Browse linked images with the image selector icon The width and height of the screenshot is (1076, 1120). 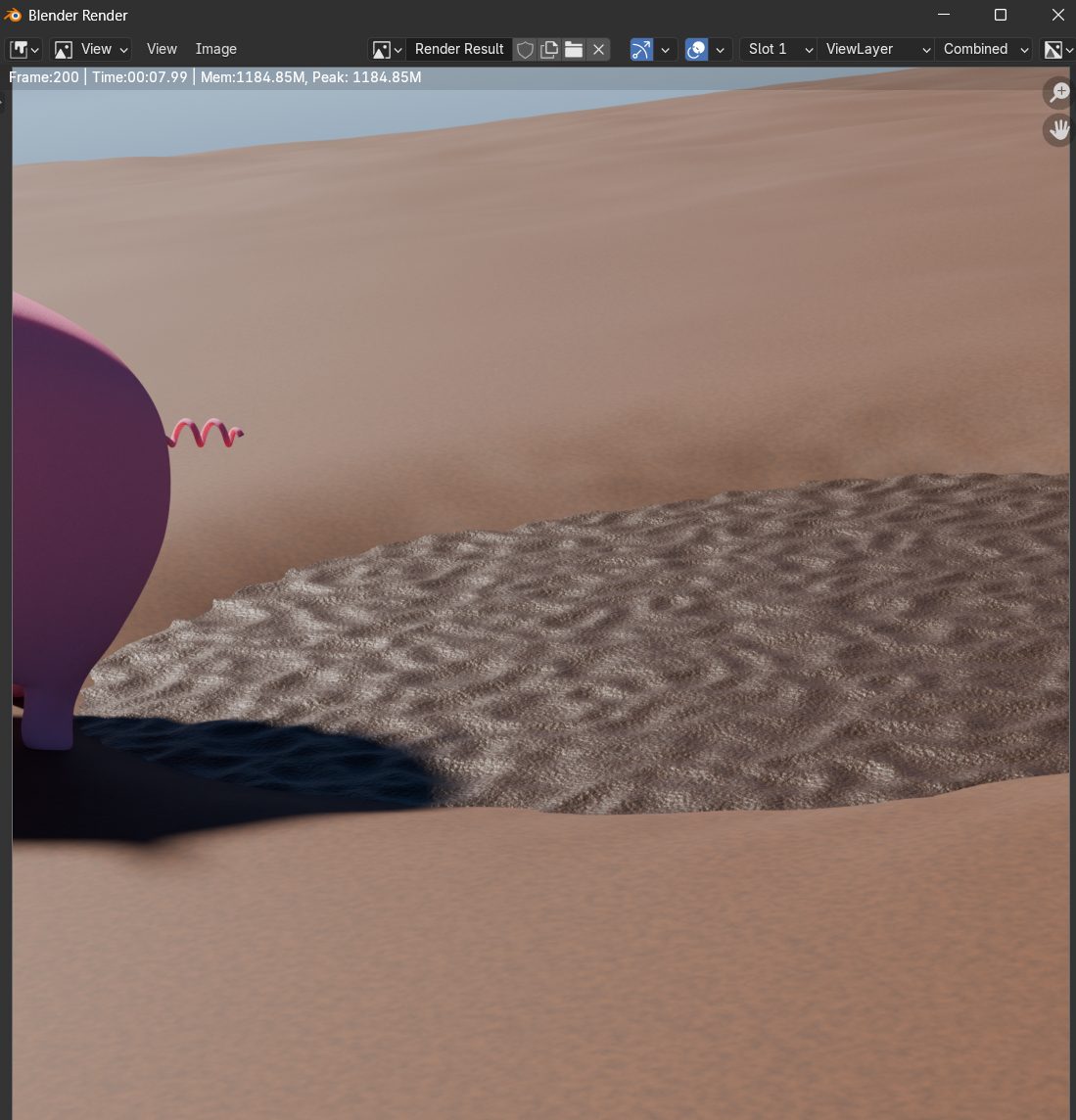387,49
